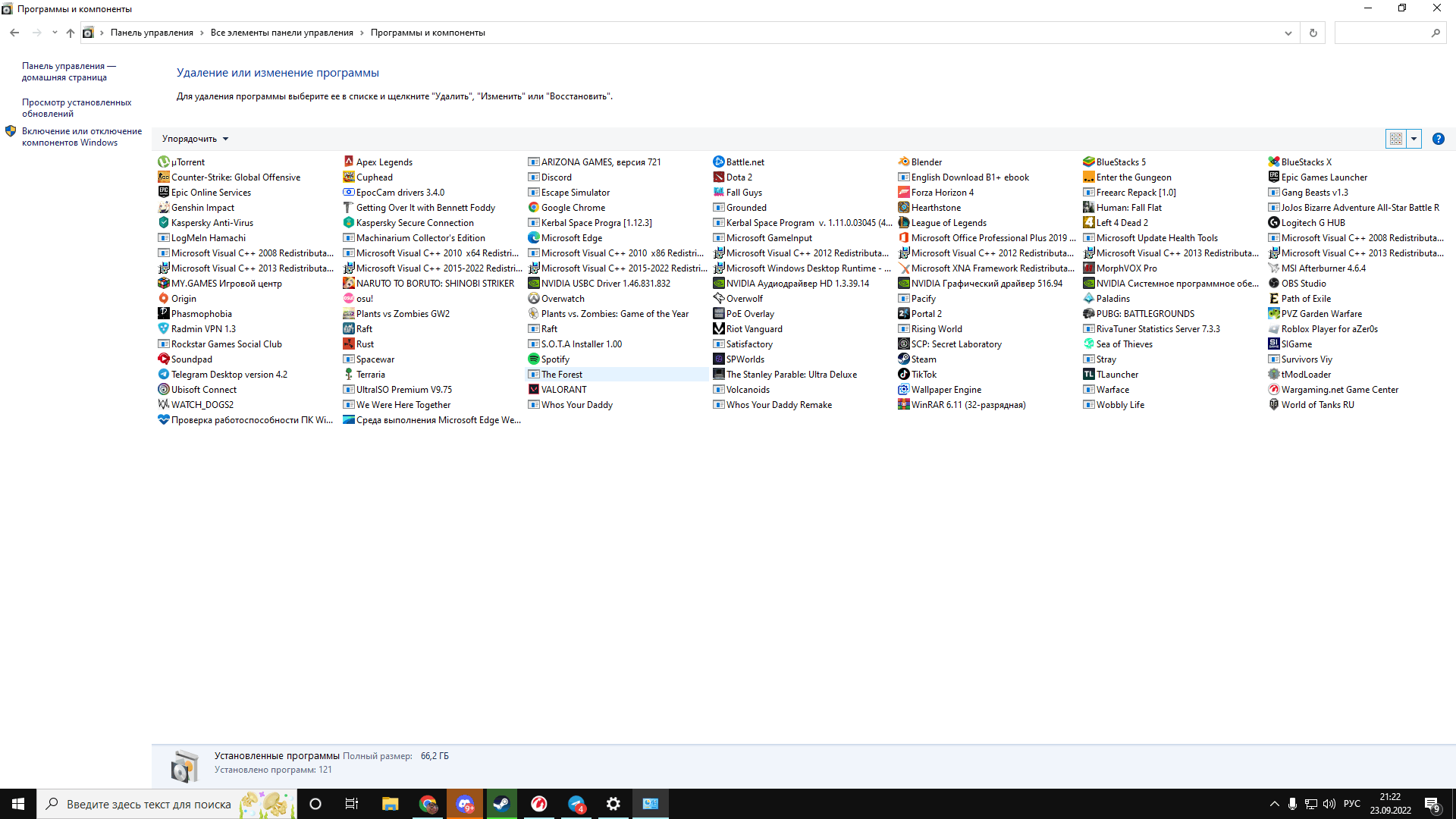
Task: Click the Kaspersky Anti-Virus icon
Action: point(163,222)
